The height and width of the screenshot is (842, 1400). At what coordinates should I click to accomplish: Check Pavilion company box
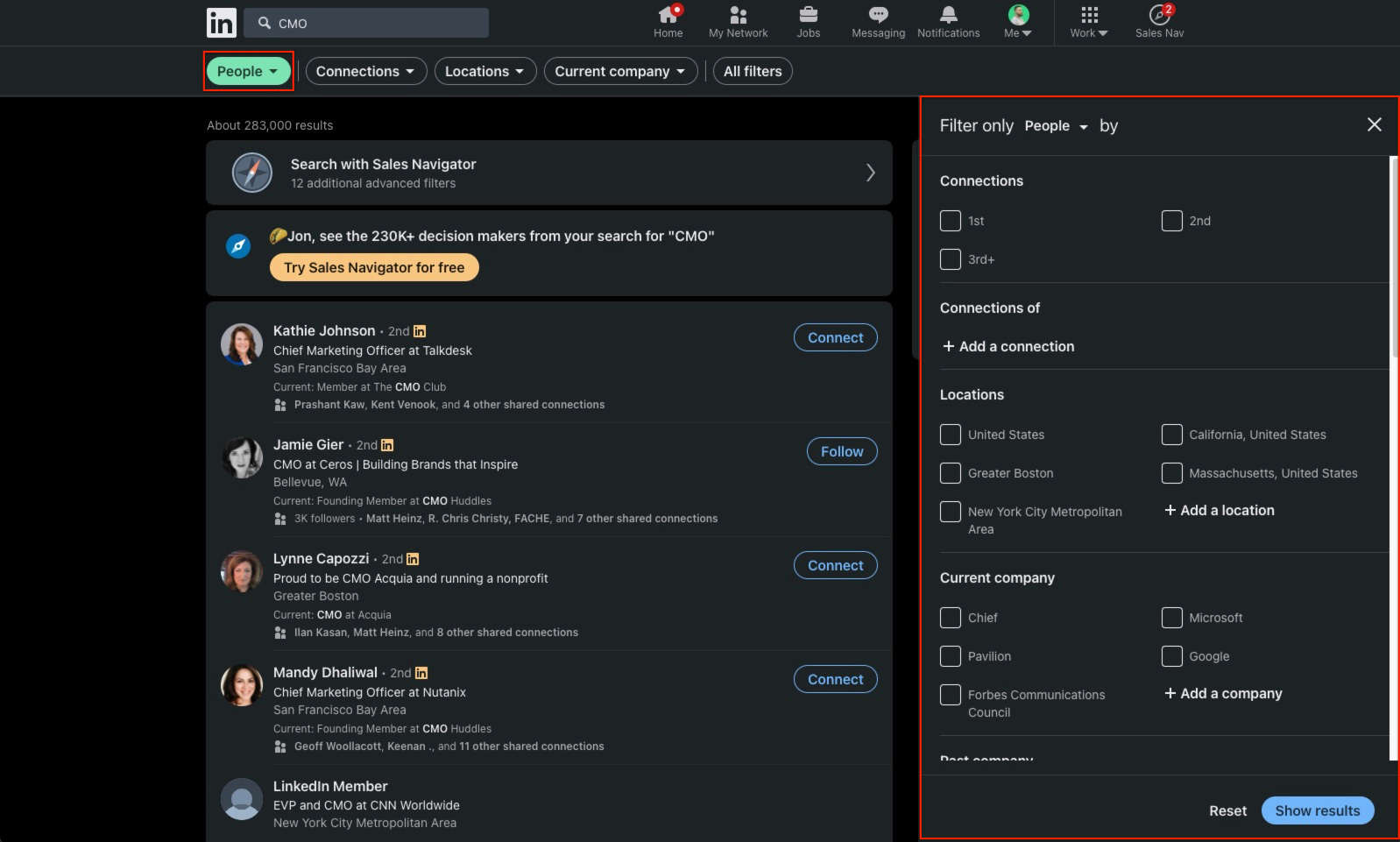click(951, 656)
